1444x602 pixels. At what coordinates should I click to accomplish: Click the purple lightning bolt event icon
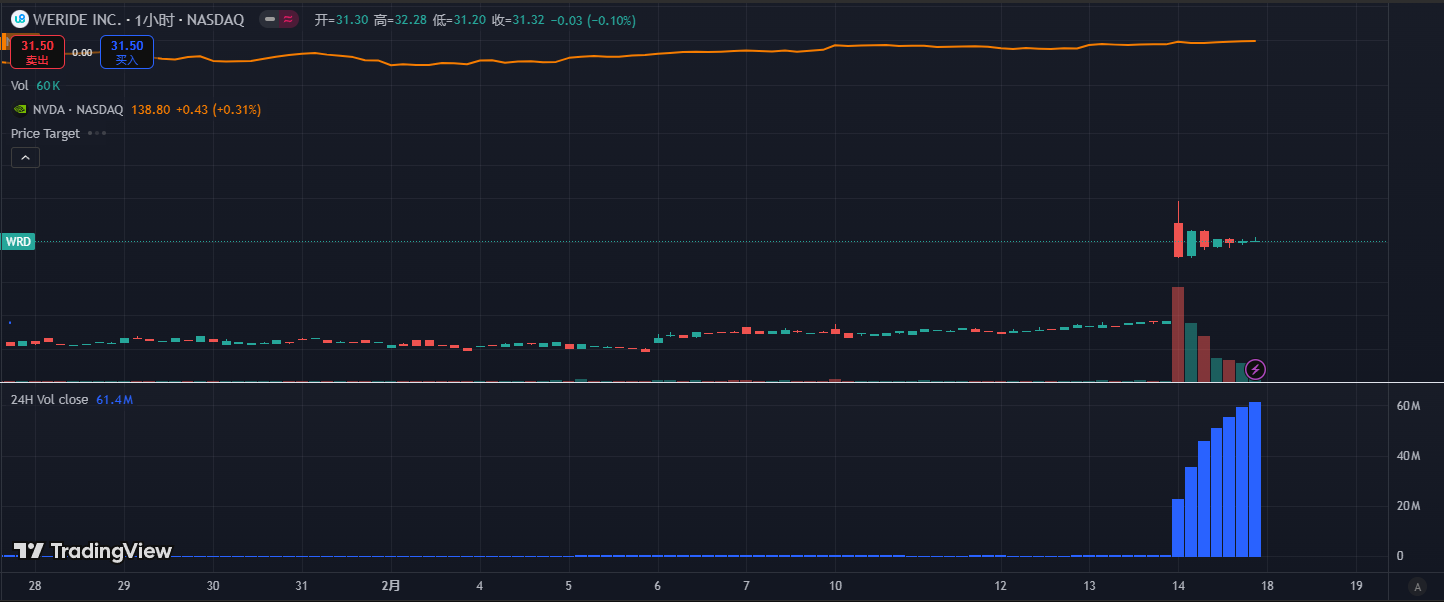pyautogui.click(x=1256, y=370)
